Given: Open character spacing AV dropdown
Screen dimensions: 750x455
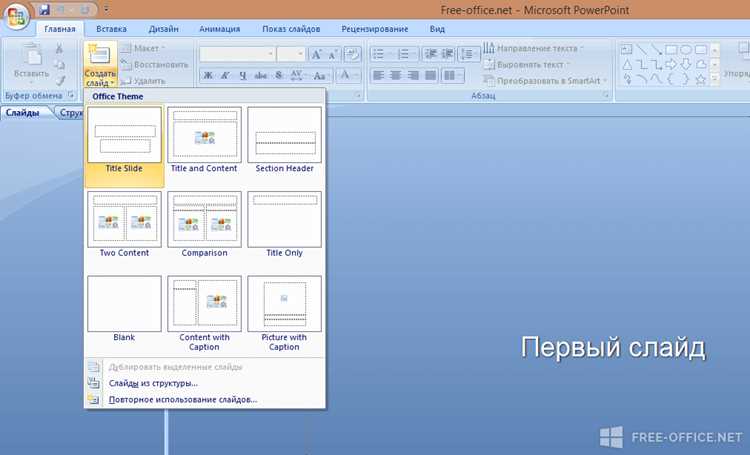Looking at the screenshot, I should click(x=297, y=76).
